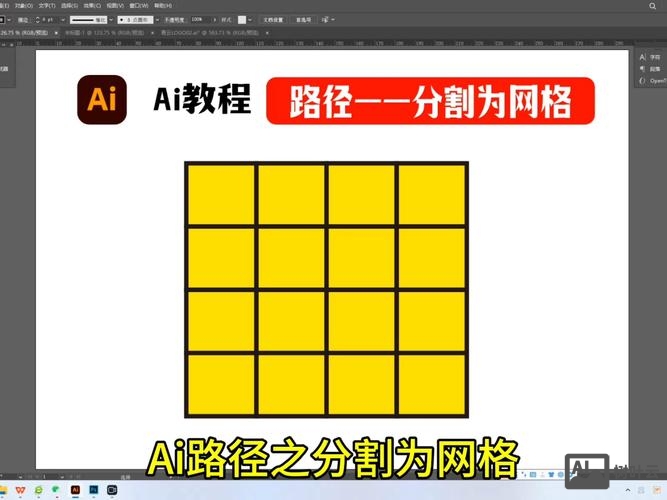Click the 不透明度 opacity label
The height and width of the screenshot is (500, 667).
(174, 20)
